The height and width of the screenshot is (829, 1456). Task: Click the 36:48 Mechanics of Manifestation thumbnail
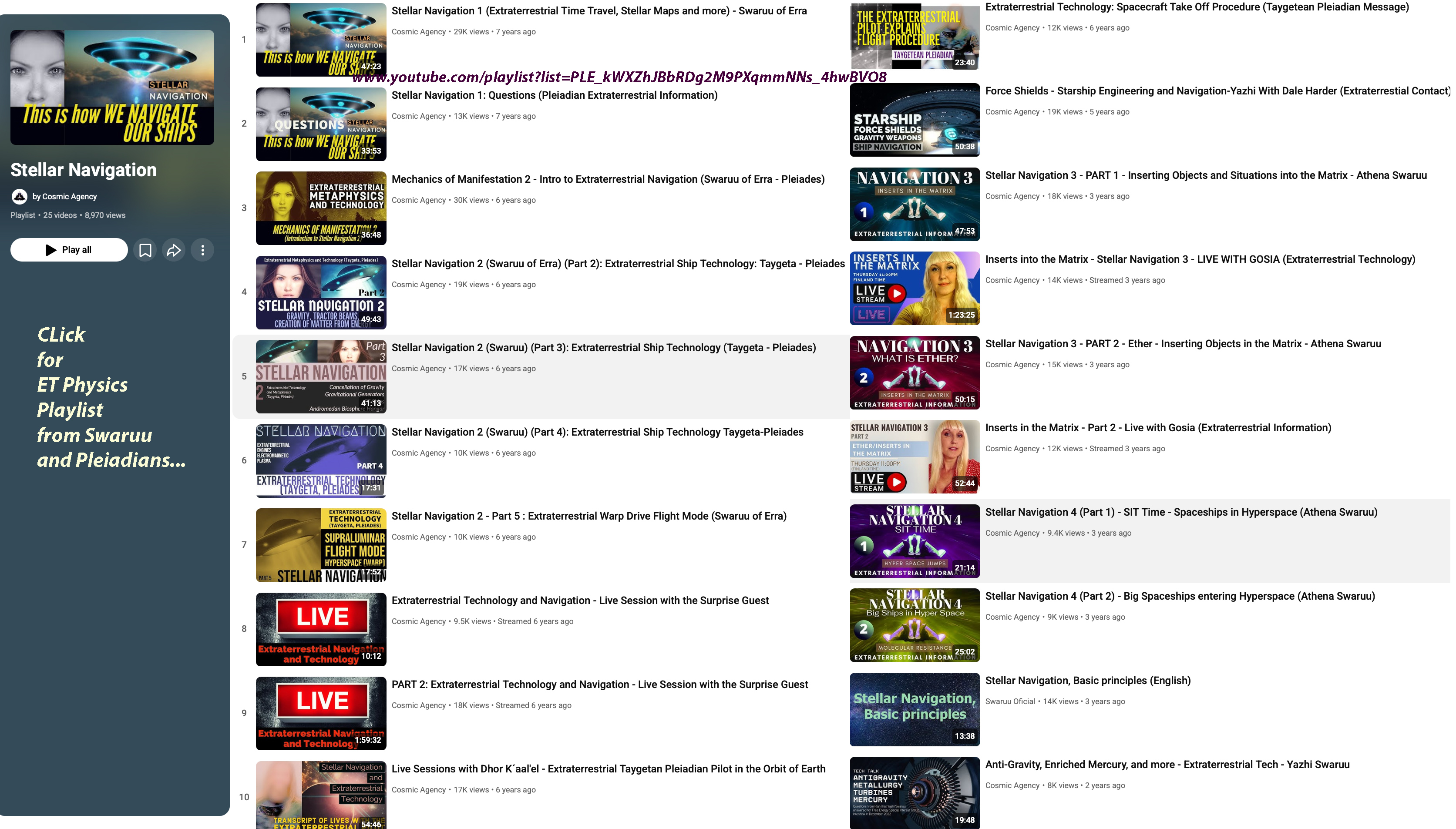[x=321, y=208]
